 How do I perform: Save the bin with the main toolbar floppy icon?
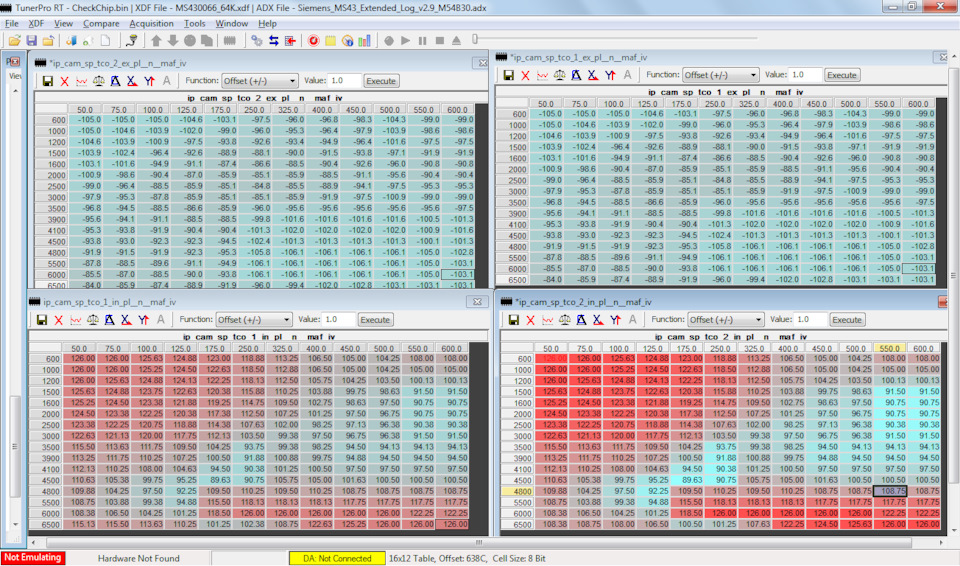tap(31, 40)
